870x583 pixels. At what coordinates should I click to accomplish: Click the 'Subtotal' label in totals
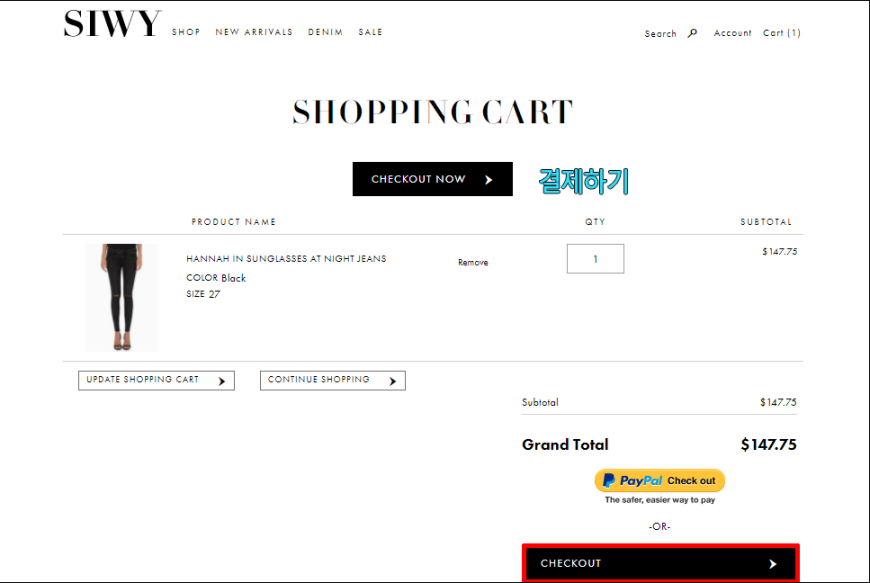[x=540, y=403]
